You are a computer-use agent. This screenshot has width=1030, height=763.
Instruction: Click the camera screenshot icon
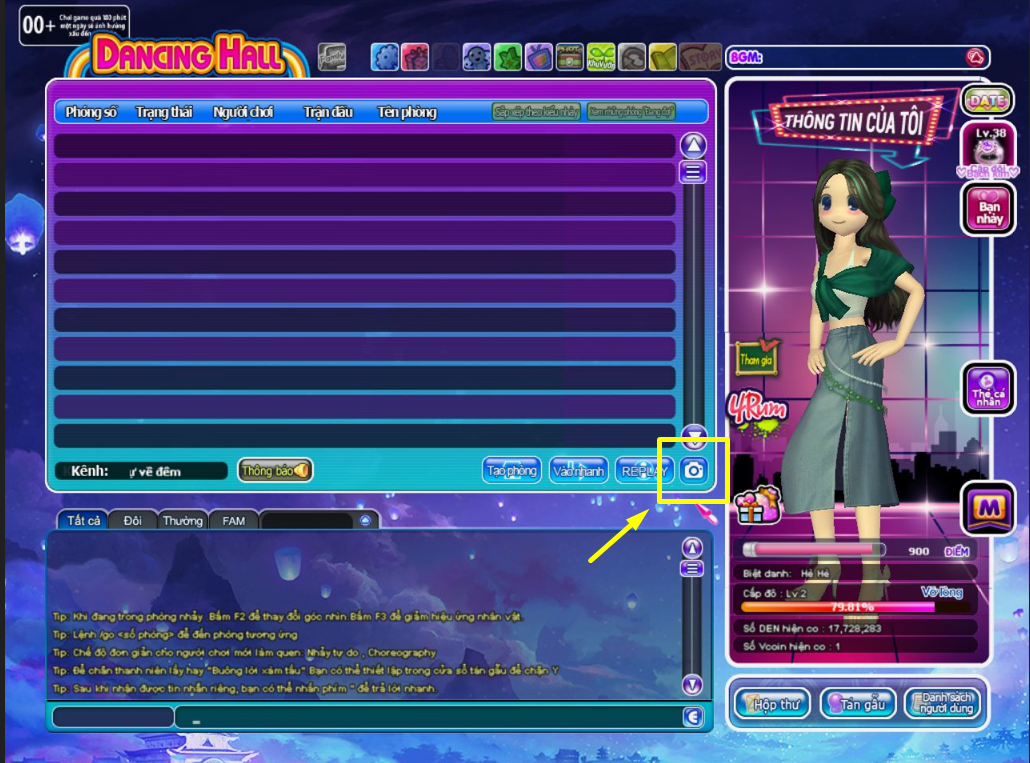point(693,470)
